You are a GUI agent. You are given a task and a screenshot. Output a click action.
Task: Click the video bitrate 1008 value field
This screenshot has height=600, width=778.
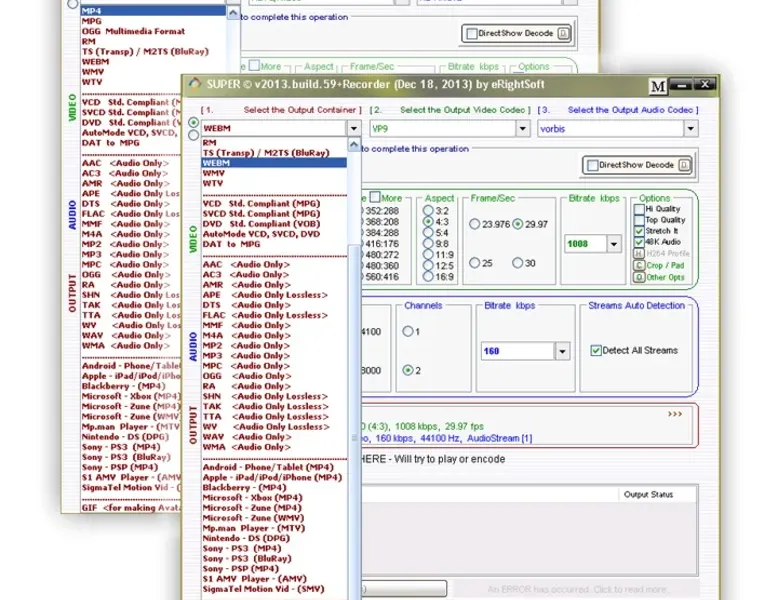coord(586,244)
